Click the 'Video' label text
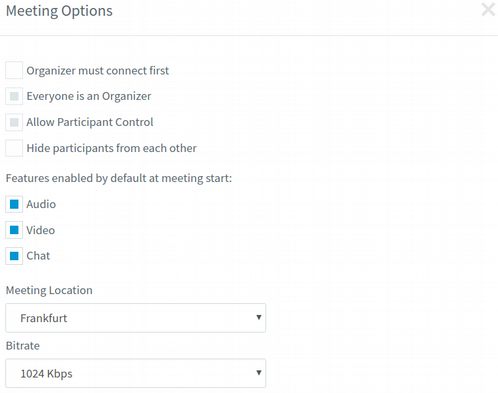The width and height of the screenshot is (498, 393). tap(41, 230)
